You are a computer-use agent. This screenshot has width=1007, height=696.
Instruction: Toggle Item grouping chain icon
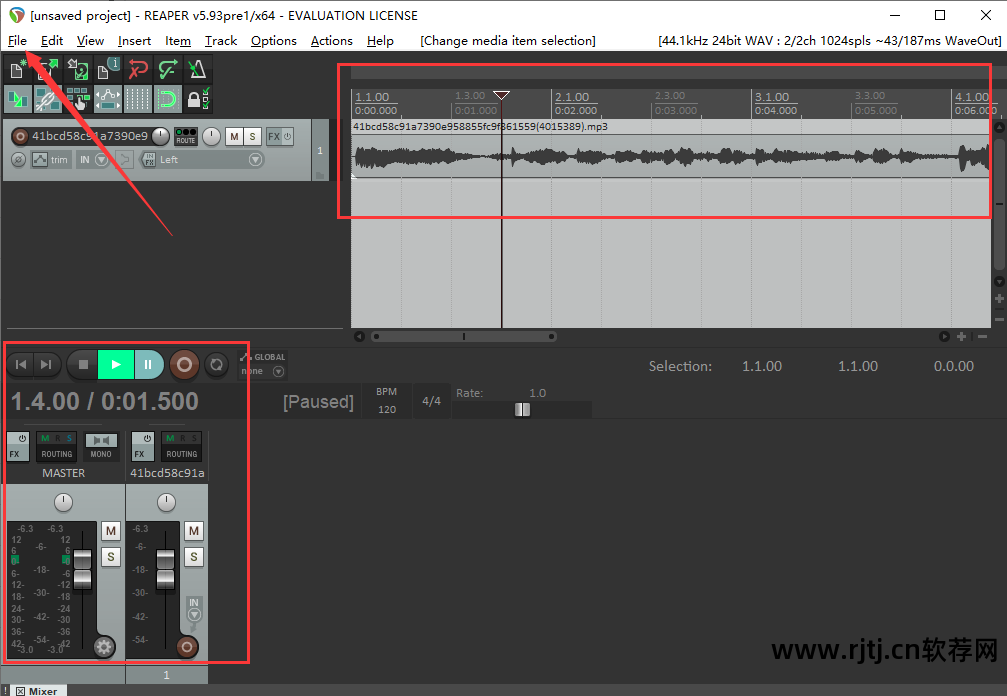pyautogui.click(x=48, y=99)
